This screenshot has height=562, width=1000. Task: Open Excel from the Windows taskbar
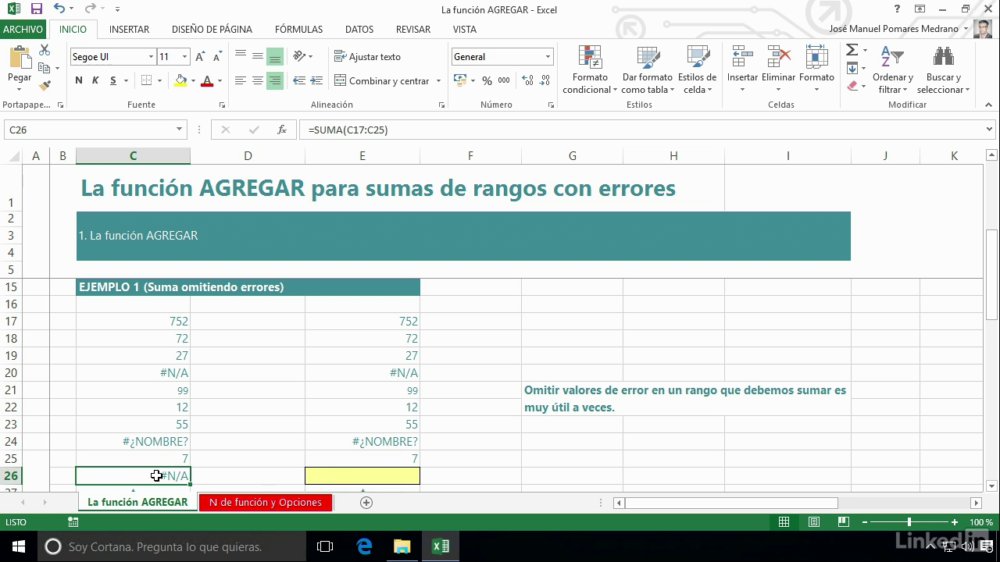click(x=441, y=546)
